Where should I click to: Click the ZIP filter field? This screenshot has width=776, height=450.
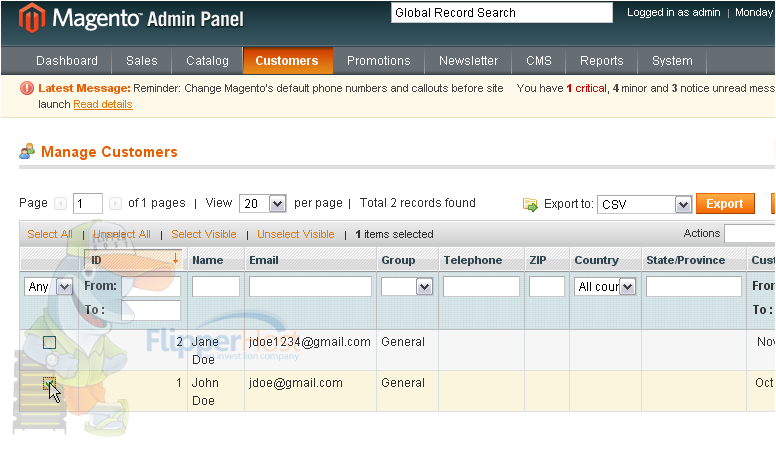547,287
